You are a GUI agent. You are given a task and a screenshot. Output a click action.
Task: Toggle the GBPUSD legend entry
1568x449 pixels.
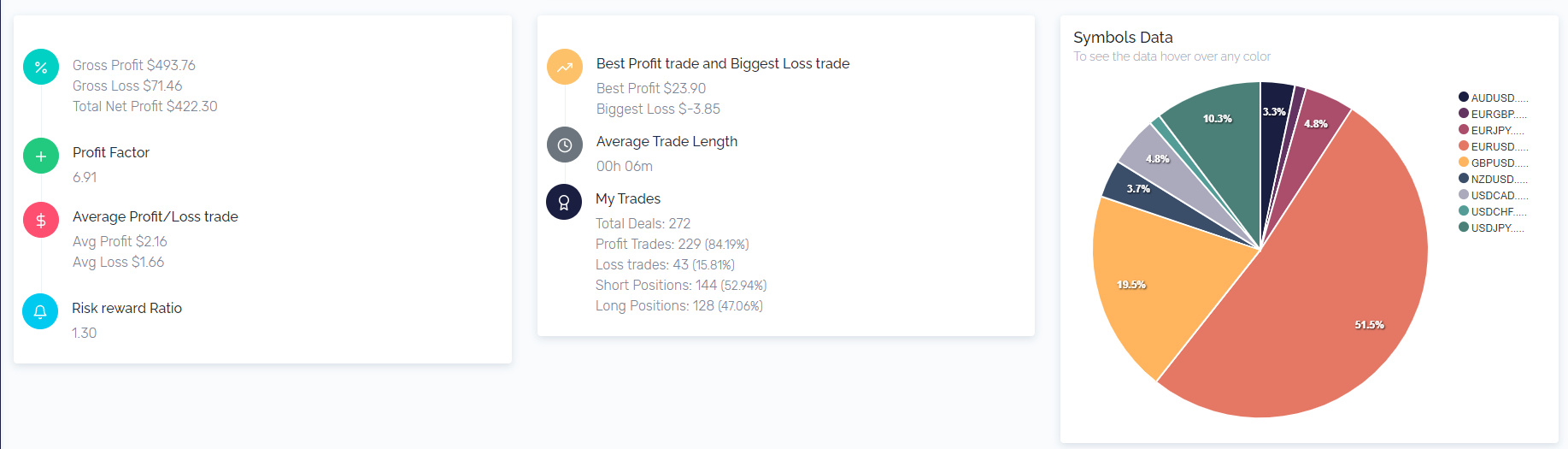[x=1493, y=162]
